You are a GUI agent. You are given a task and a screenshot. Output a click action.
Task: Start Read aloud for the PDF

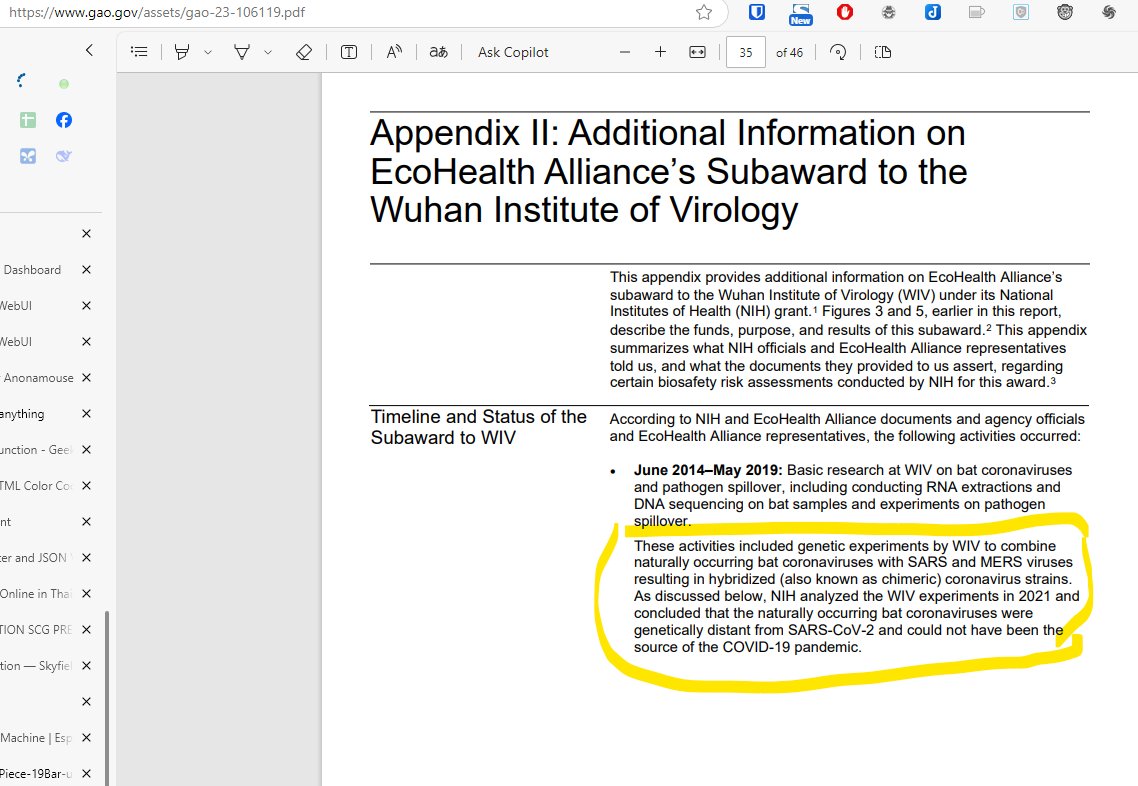[394, 52]
